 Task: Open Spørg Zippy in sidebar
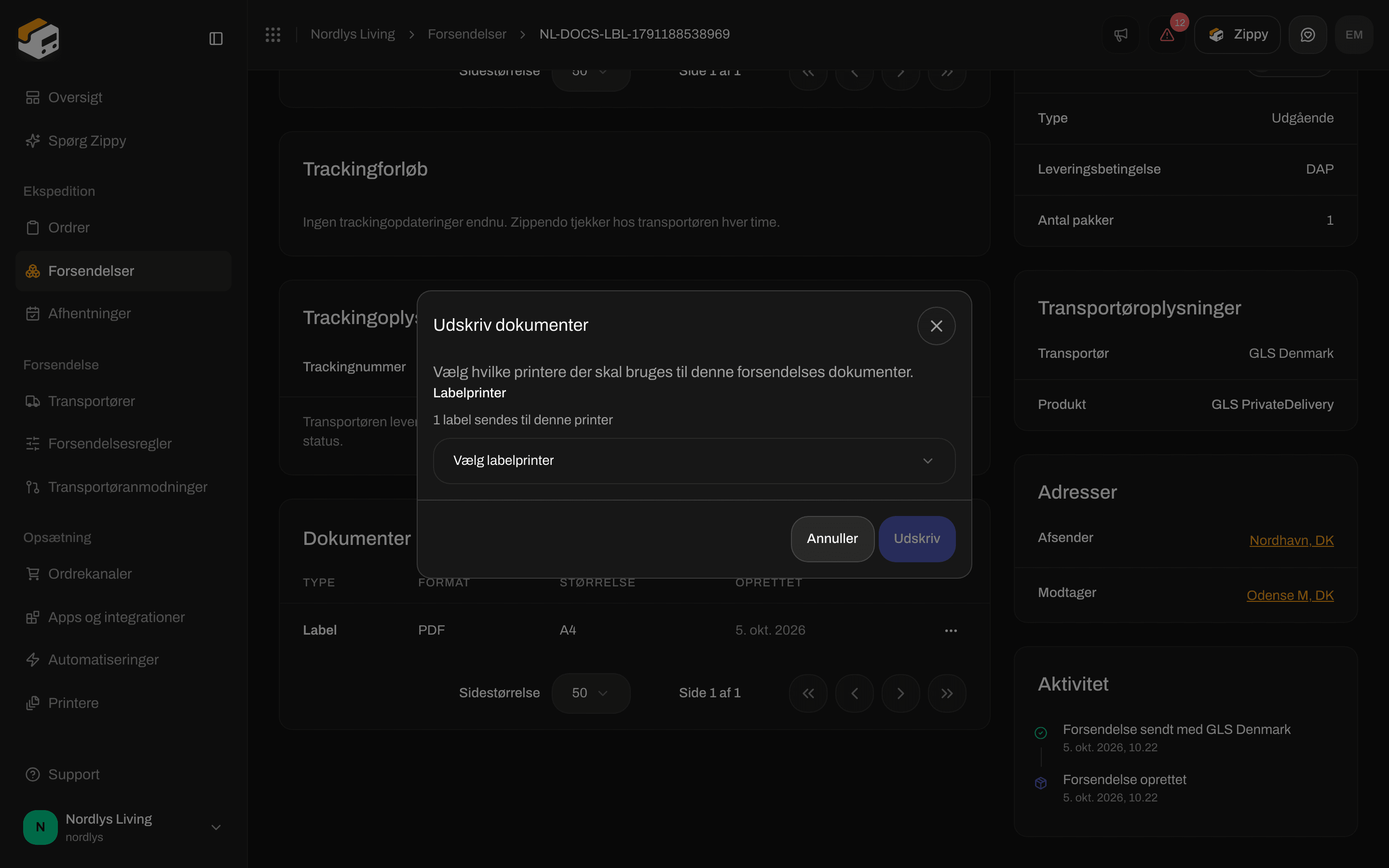click(123, 141)
